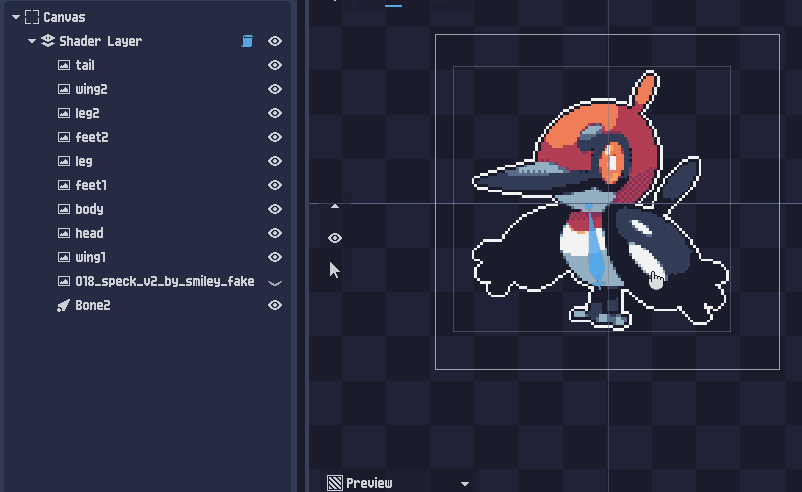Toggle visibility of Shader Layer

[x=275, y=41]
